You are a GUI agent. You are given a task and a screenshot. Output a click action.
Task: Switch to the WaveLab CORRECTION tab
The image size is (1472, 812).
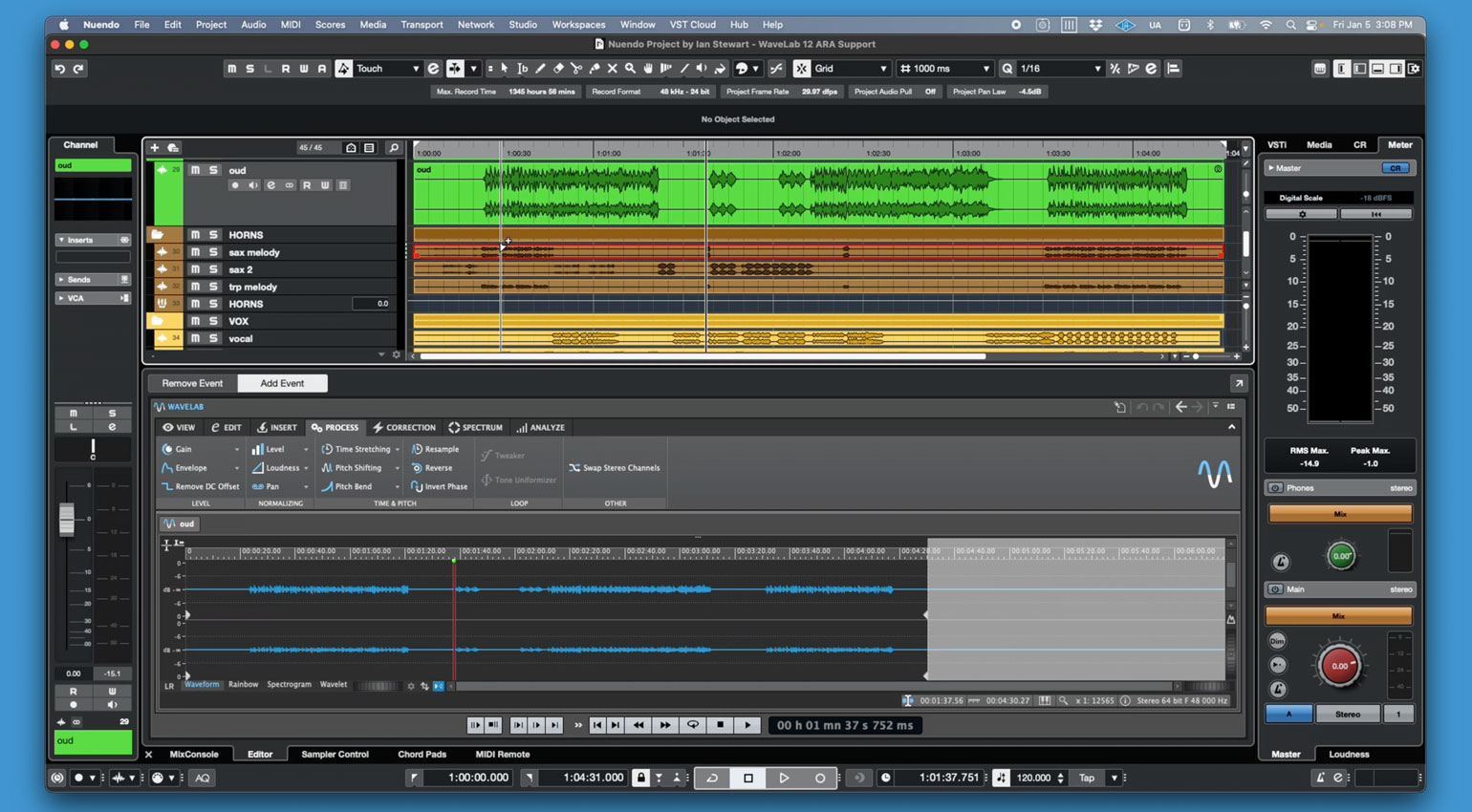(404, 428)
